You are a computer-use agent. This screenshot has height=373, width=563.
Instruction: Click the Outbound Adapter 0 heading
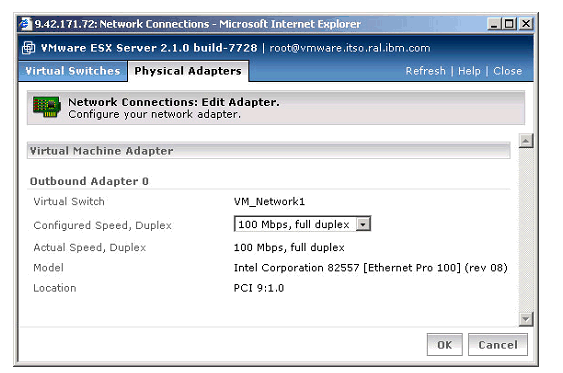coord(89,181)
